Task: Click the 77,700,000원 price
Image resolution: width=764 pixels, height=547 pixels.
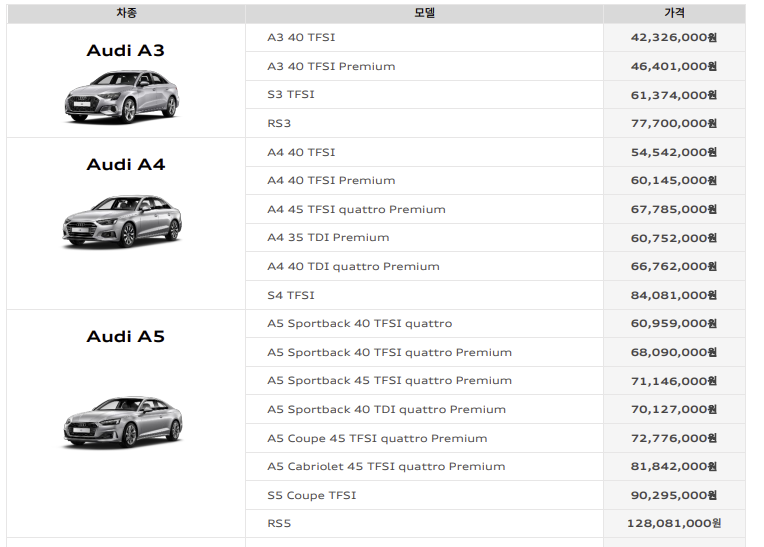Action: pyautogui.click(x=674, y=123)
